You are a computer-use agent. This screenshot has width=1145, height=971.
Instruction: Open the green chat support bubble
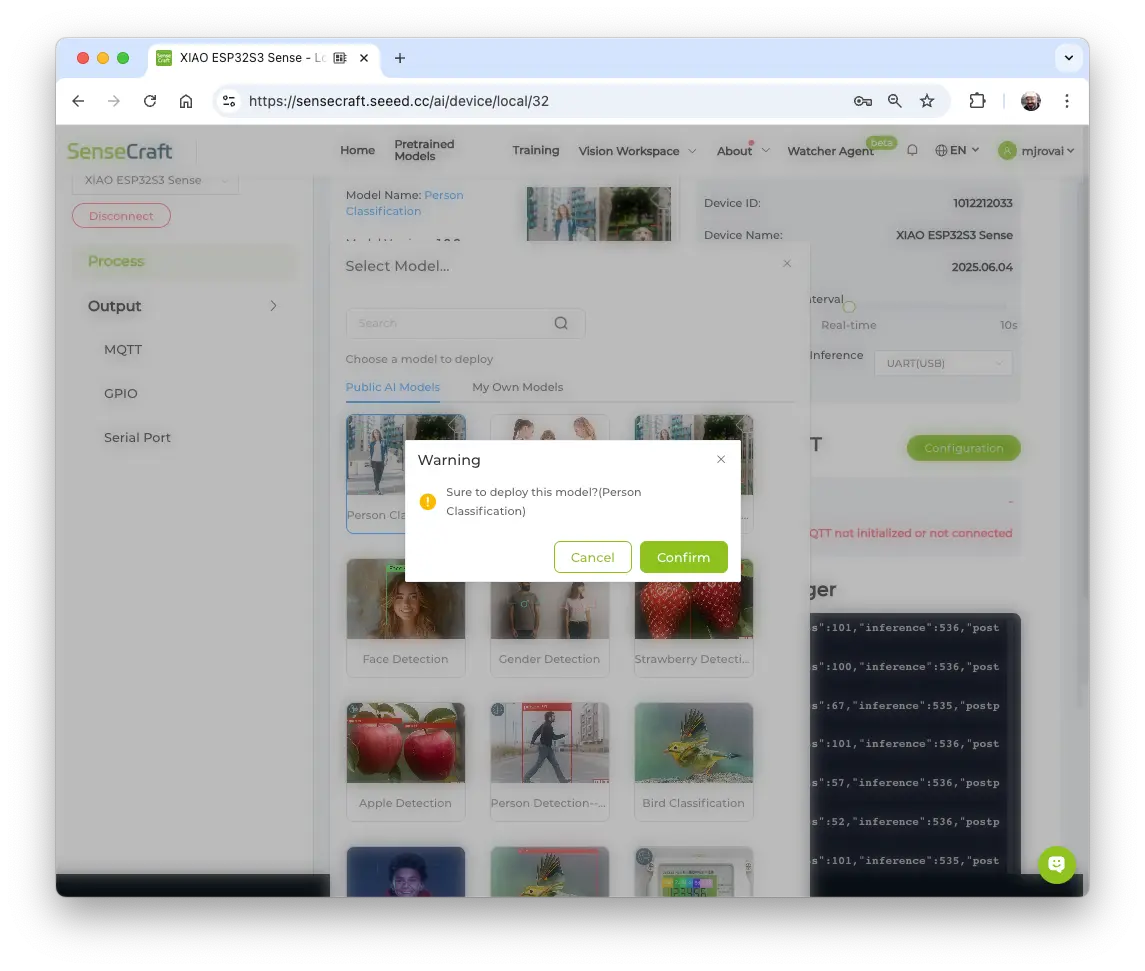pos(1056,864)
